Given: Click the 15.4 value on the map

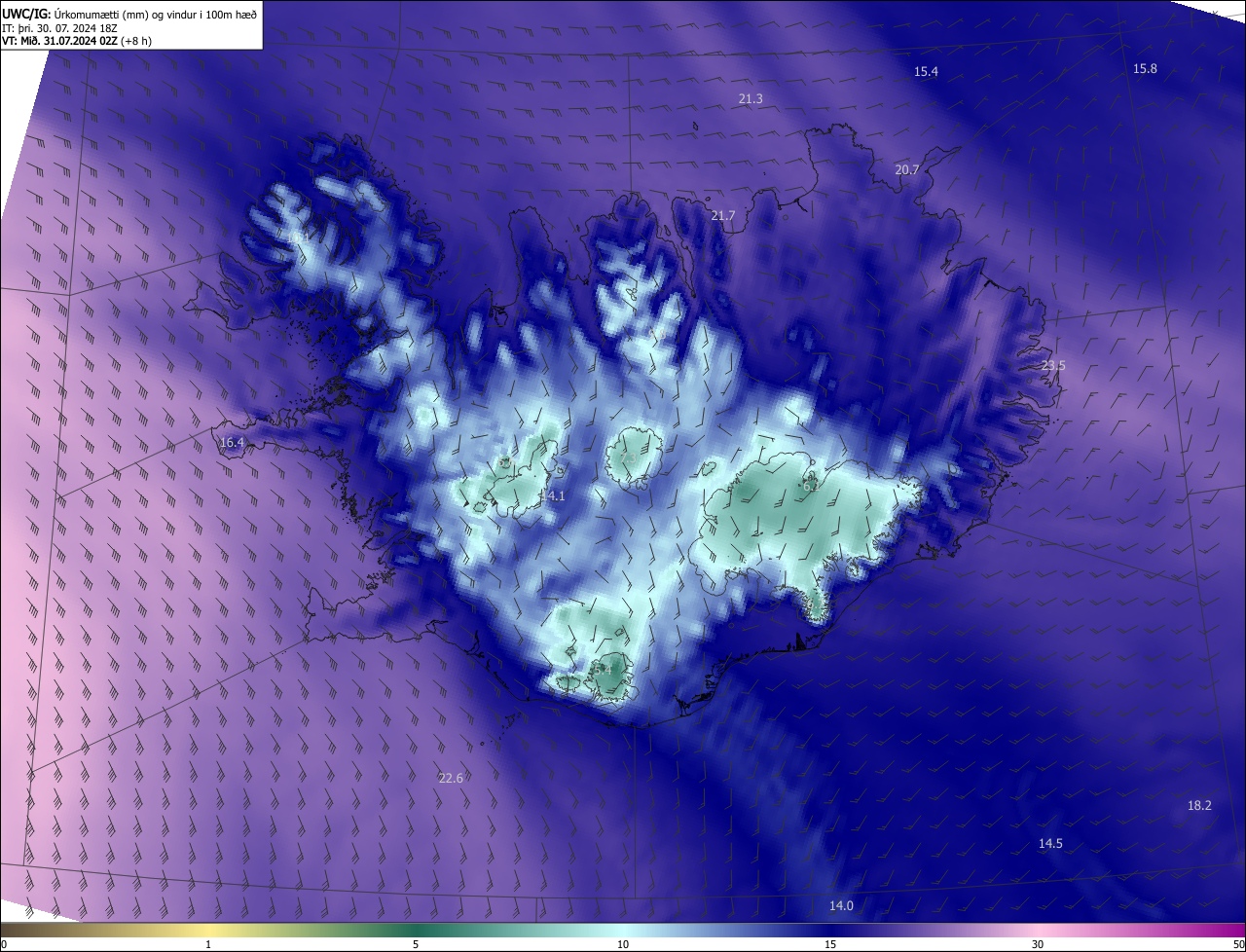Looking at the screenshot, I should (926, 72).
